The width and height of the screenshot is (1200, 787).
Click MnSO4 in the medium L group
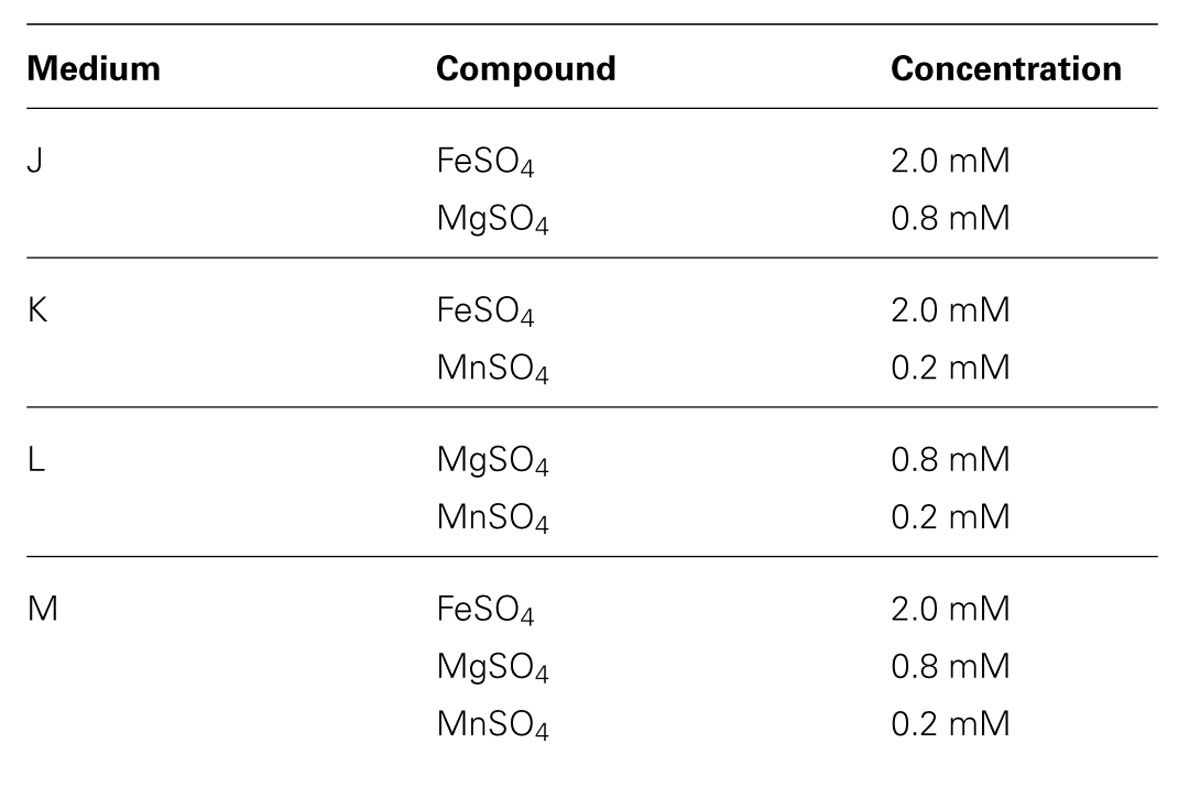[x=492, y=518]
